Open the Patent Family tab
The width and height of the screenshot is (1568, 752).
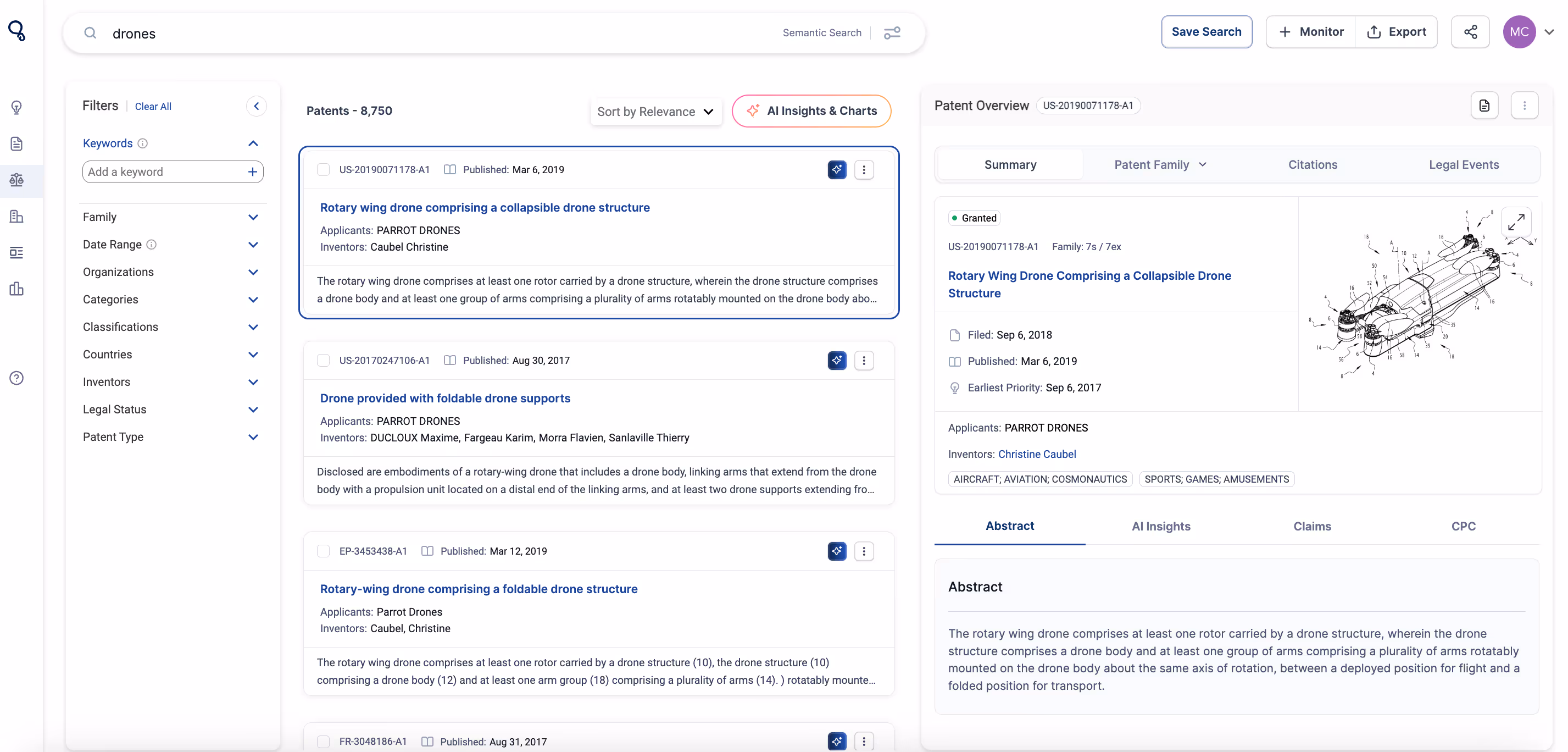(1160, 164)
